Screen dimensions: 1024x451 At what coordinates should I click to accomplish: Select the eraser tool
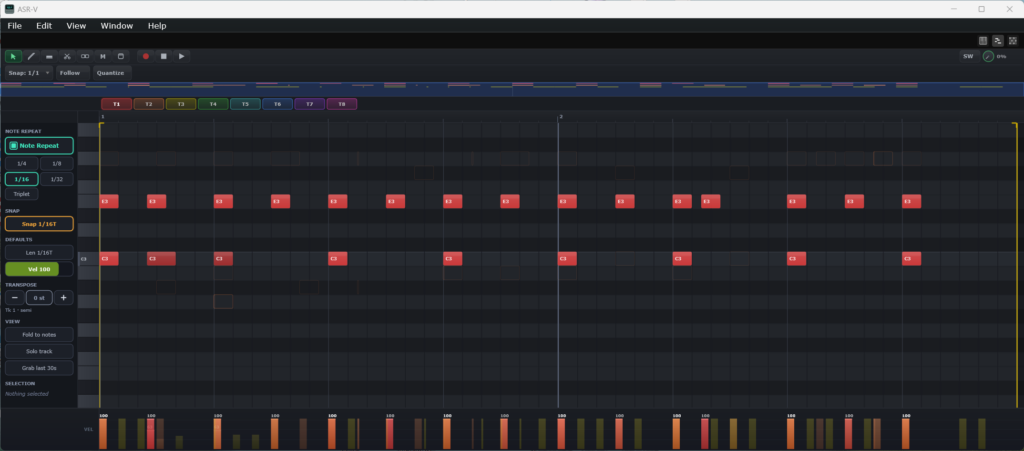tap(49, 56)
